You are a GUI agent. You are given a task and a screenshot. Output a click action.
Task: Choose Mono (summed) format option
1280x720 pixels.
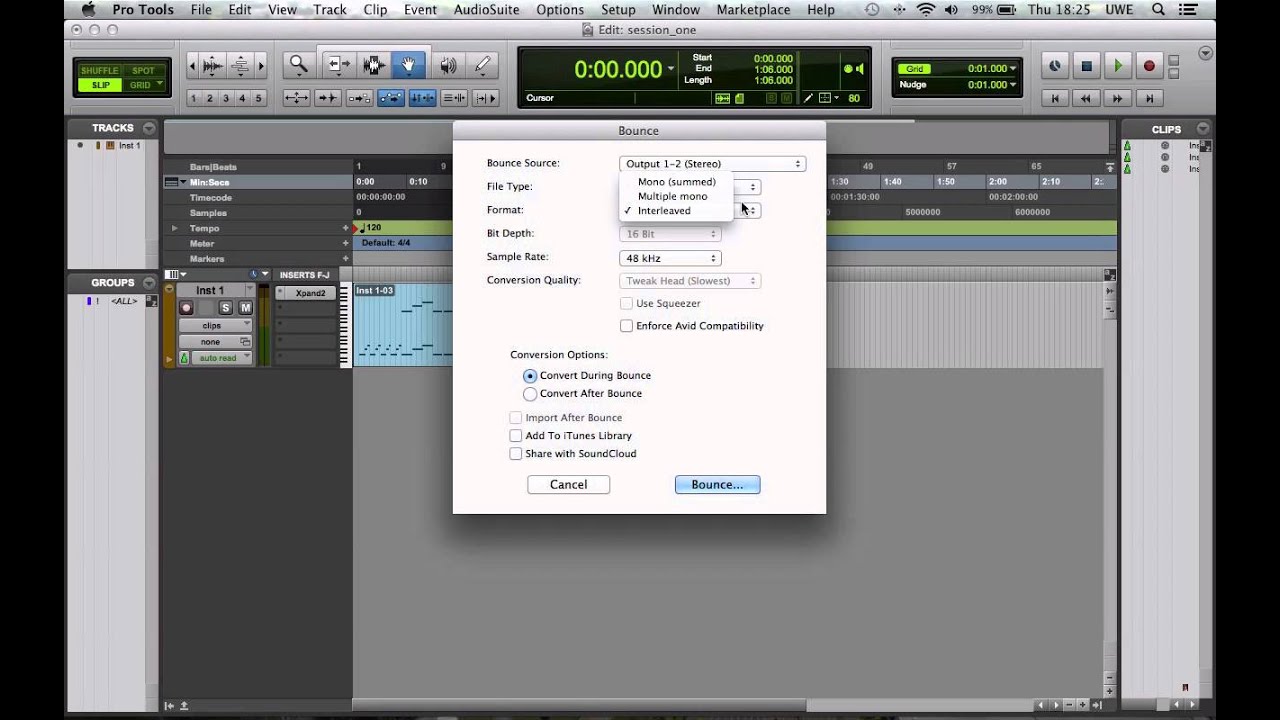click(x=676, y=182)
